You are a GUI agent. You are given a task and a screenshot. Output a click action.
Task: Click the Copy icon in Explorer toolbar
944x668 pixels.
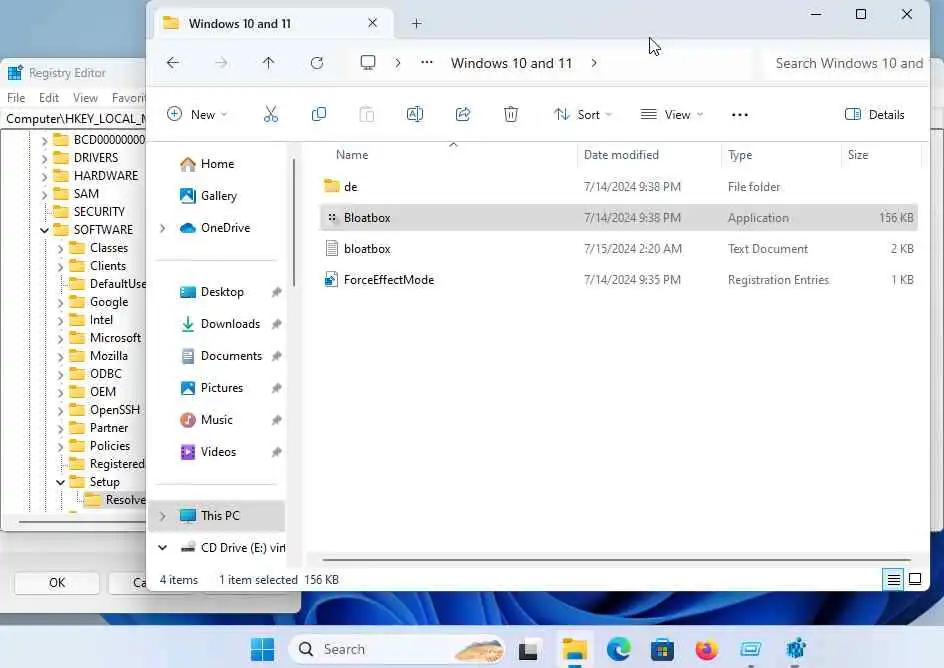318,114
